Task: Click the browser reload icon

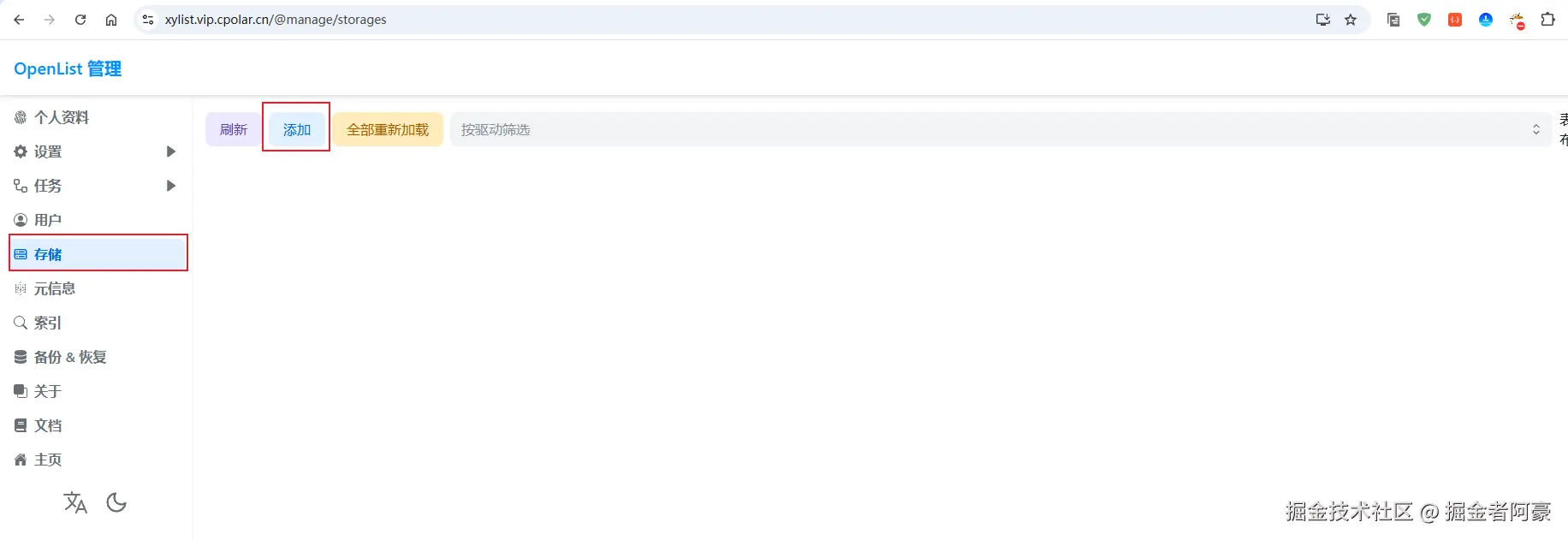Action: (x=80, y=20)
